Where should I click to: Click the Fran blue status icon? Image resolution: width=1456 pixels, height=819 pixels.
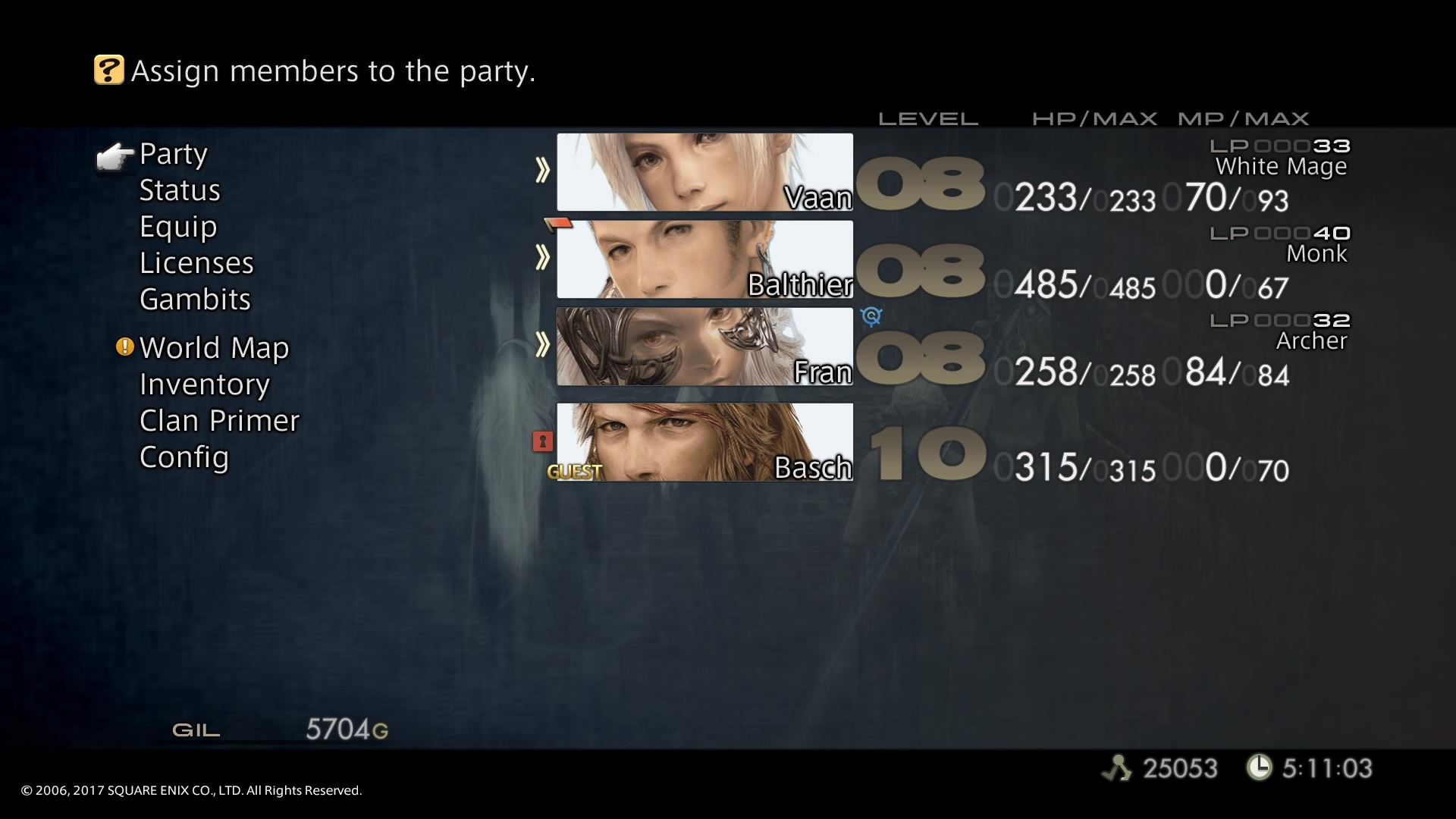click(869, 317)
